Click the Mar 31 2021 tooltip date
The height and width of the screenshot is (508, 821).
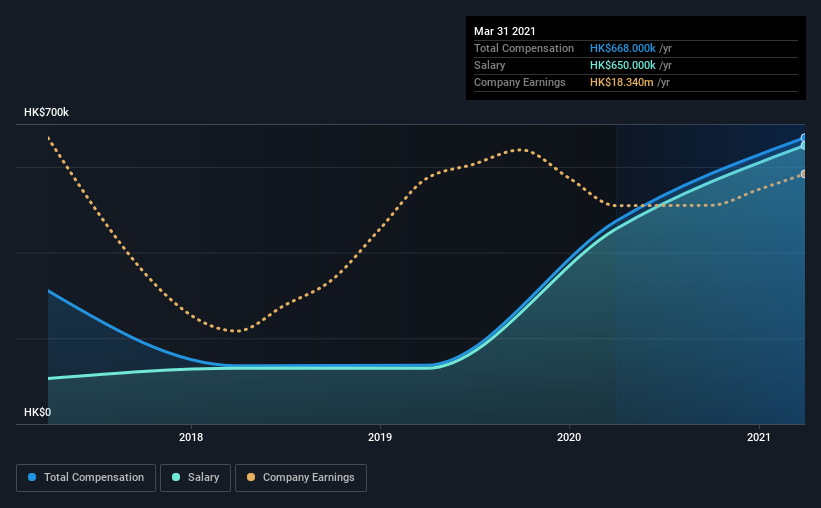[505, 31]
